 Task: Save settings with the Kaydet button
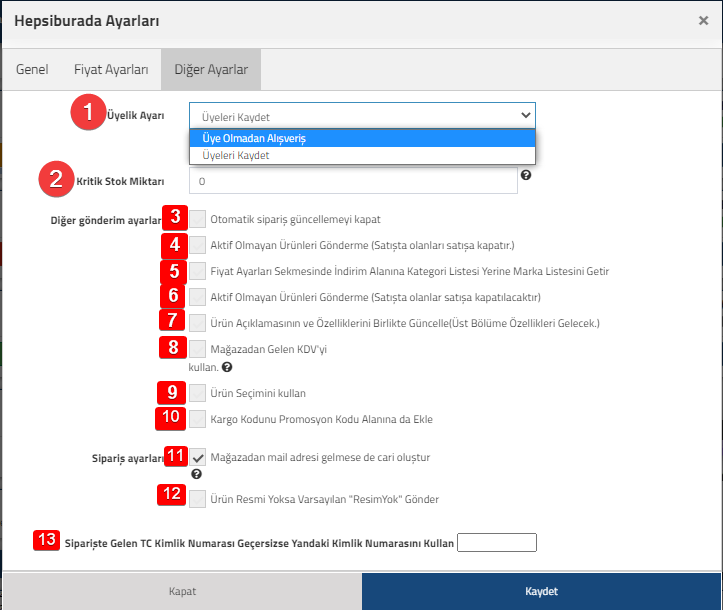coord(541,591)
